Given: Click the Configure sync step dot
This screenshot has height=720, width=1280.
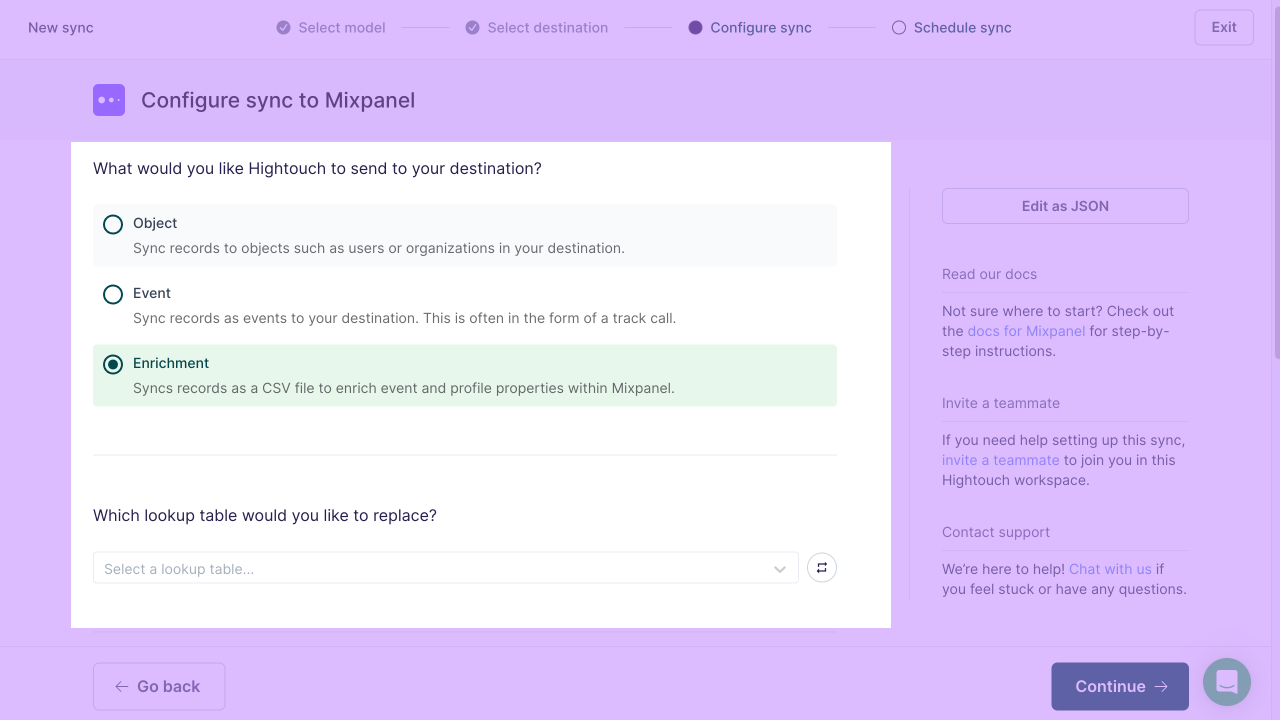Looking at the screenshot, I should tap(696, 28).
